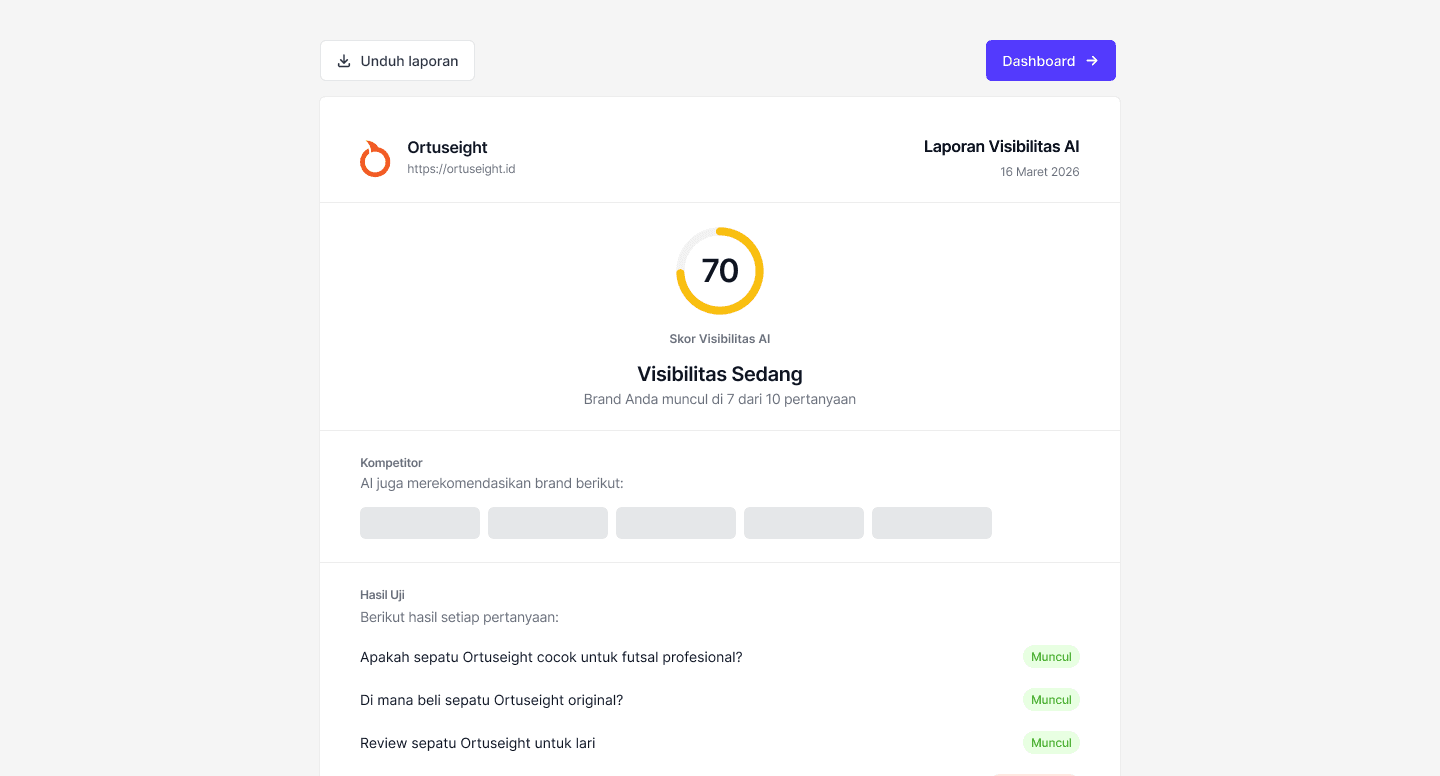Click the circular score gauge showing 70
1440x776 pixels.
pyautogui.click(x=720, y=271)
